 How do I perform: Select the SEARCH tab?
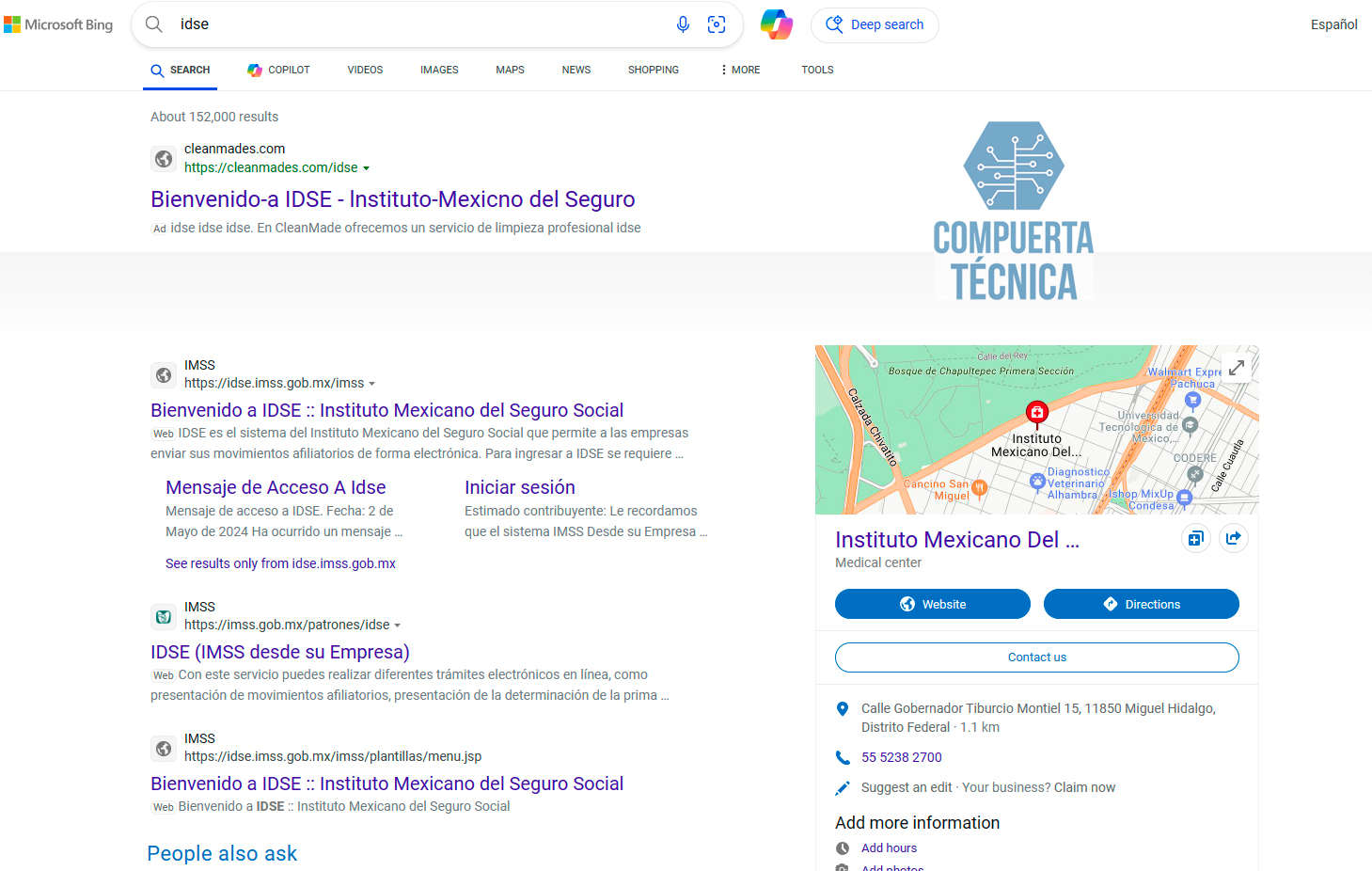tap(181, 71)
